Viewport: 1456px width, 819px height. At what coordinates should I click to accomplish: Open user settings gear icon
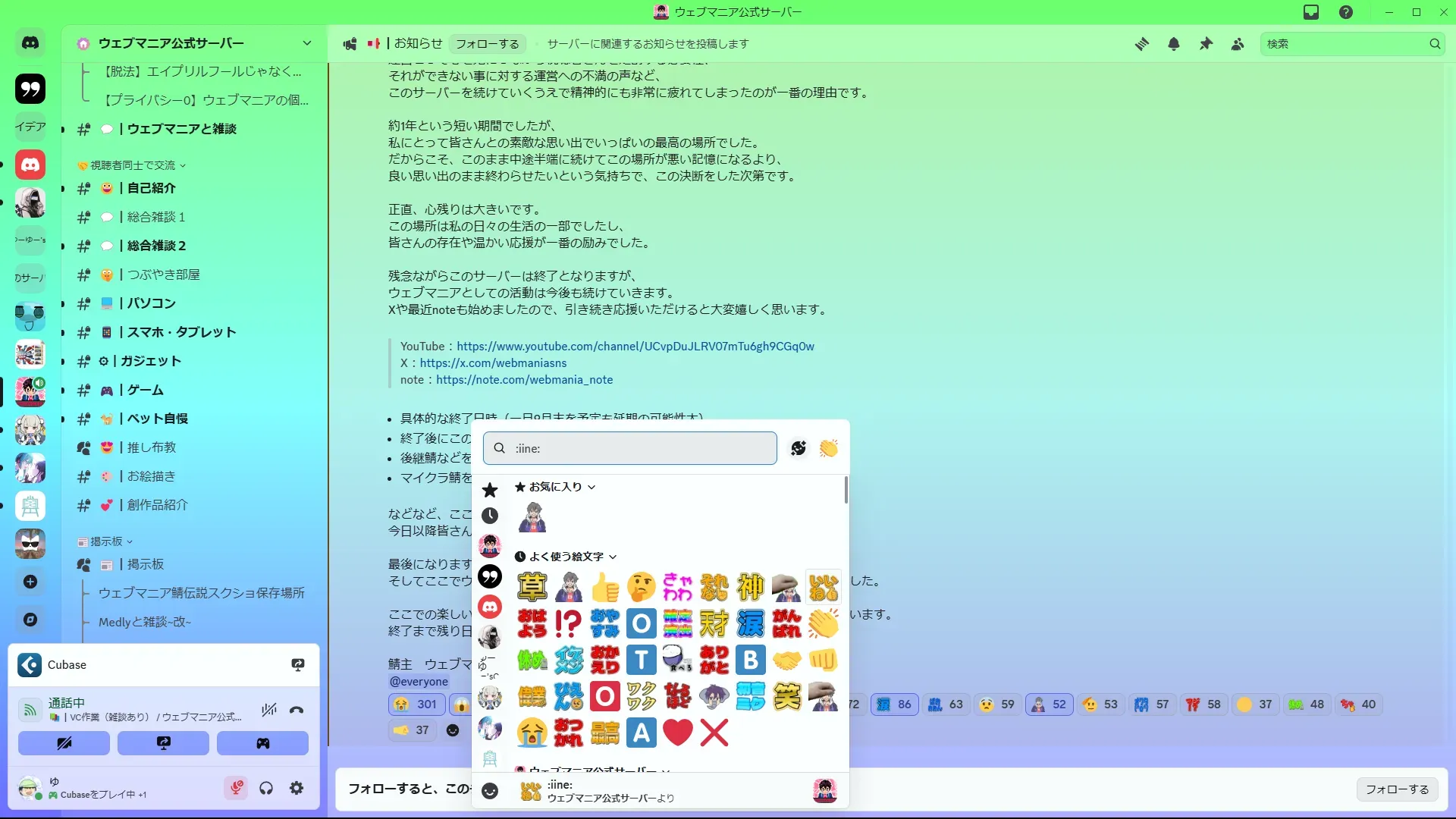pyautogui.click(x=297, y=789)
